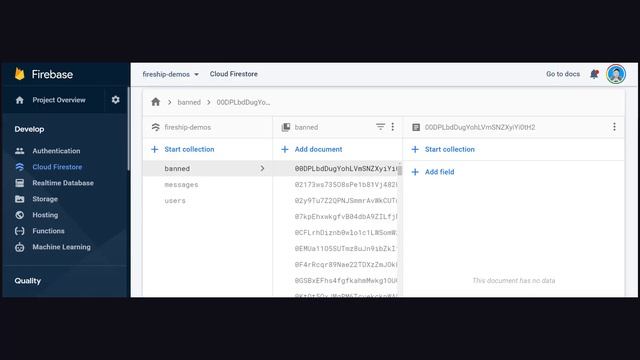640x360 pixels.
Task: Select messages collection
Action: click(181, 184)
